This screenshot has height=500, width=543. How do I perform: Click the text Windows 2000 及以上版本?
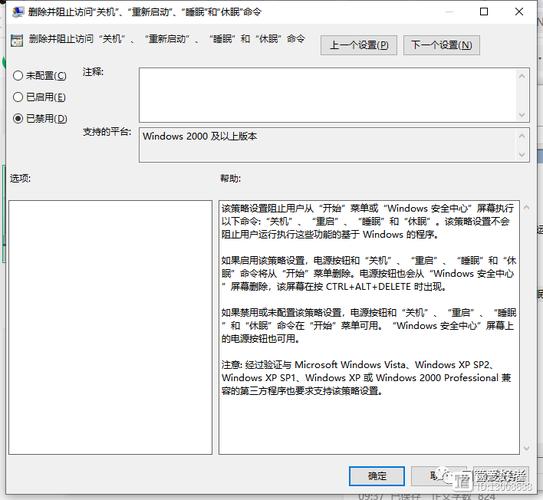coord(200,136)
